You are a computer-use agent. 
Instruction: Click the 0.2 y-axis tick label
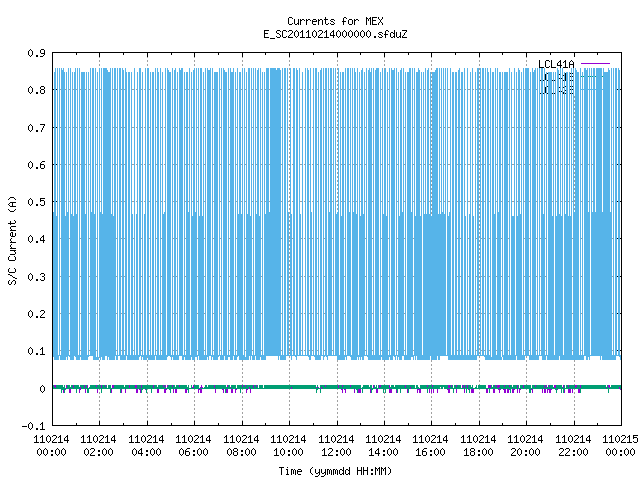pos(36,314)
